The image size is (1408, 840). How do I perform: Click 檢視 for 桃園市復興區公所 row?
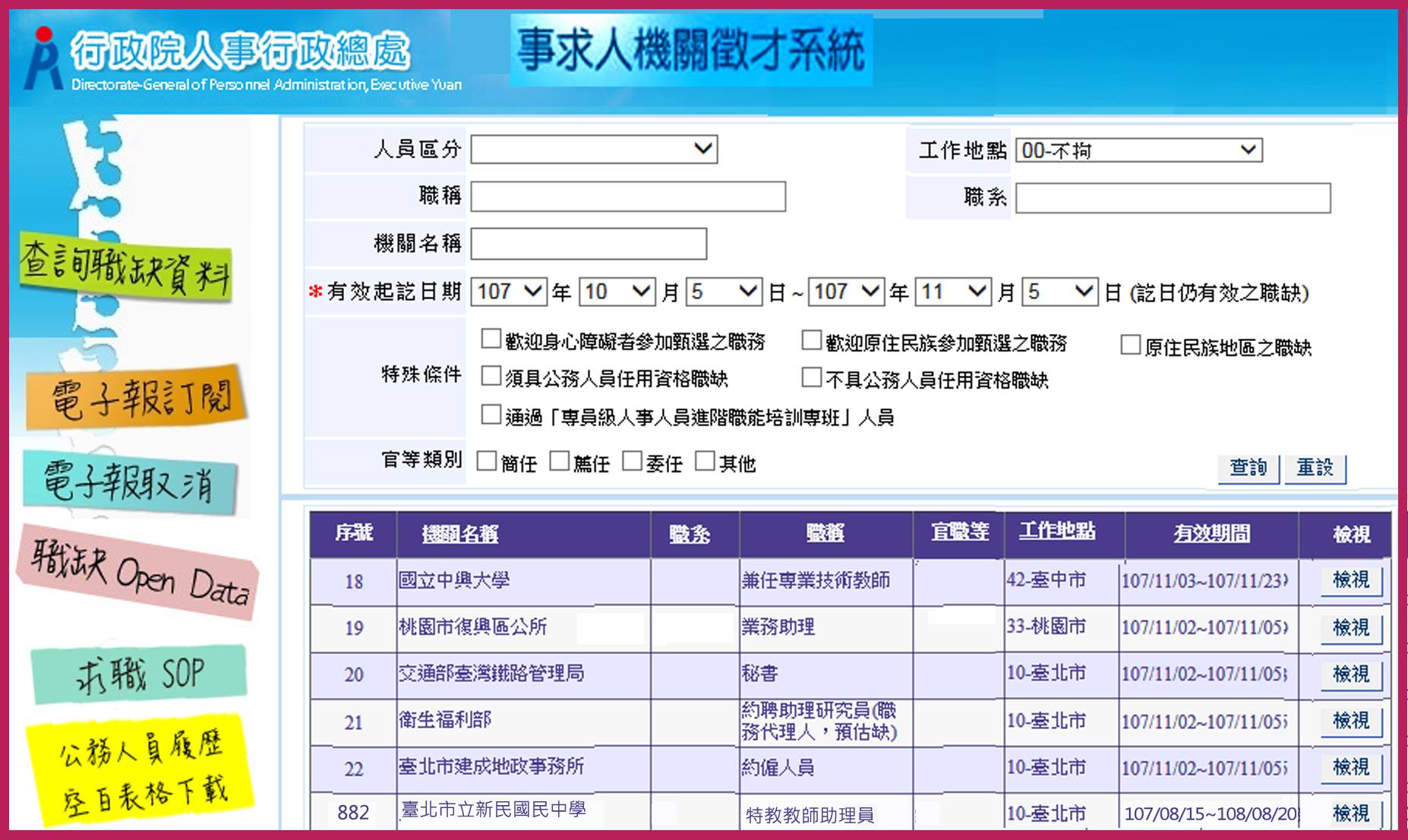1351,628
